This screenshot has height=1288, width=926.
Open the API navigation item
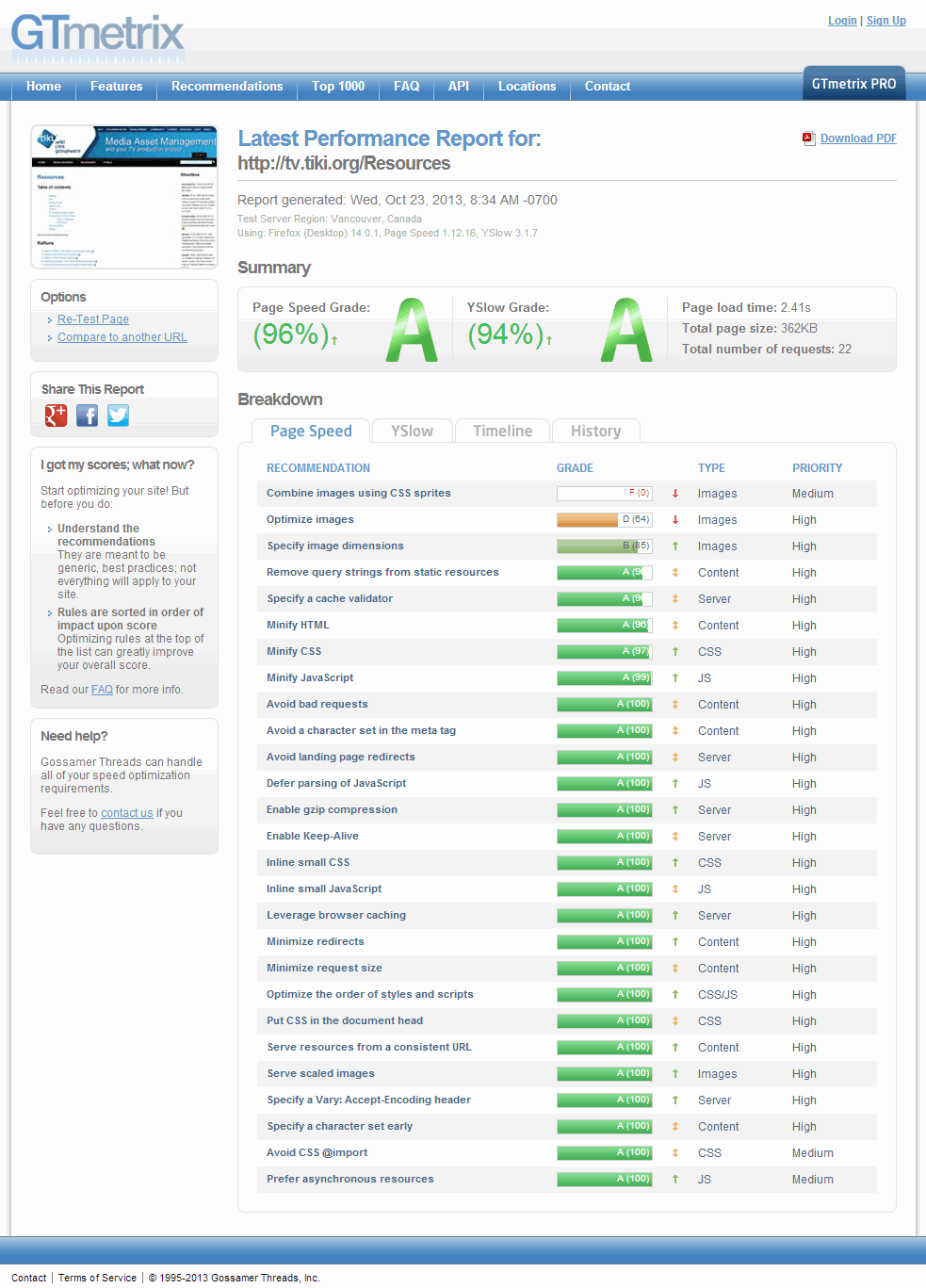459,86
